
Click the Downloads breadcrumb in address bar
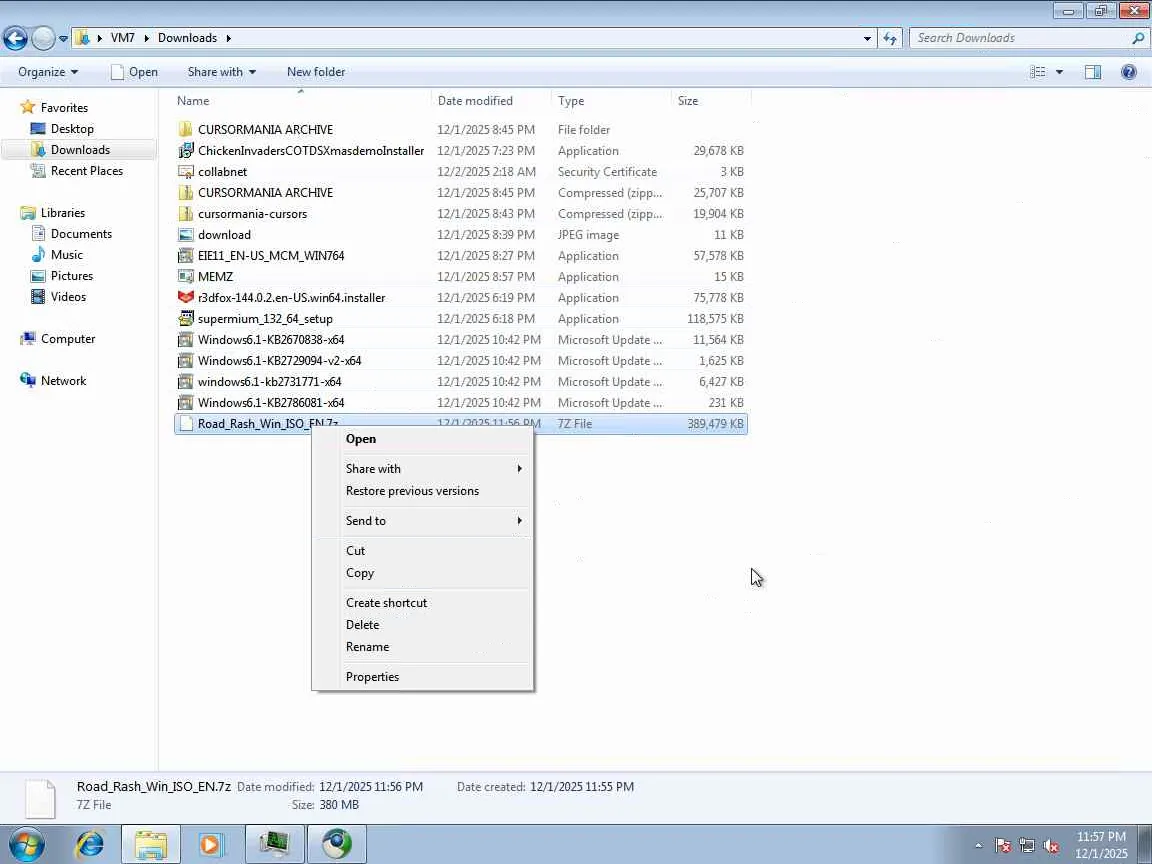(x=187, y=38)
